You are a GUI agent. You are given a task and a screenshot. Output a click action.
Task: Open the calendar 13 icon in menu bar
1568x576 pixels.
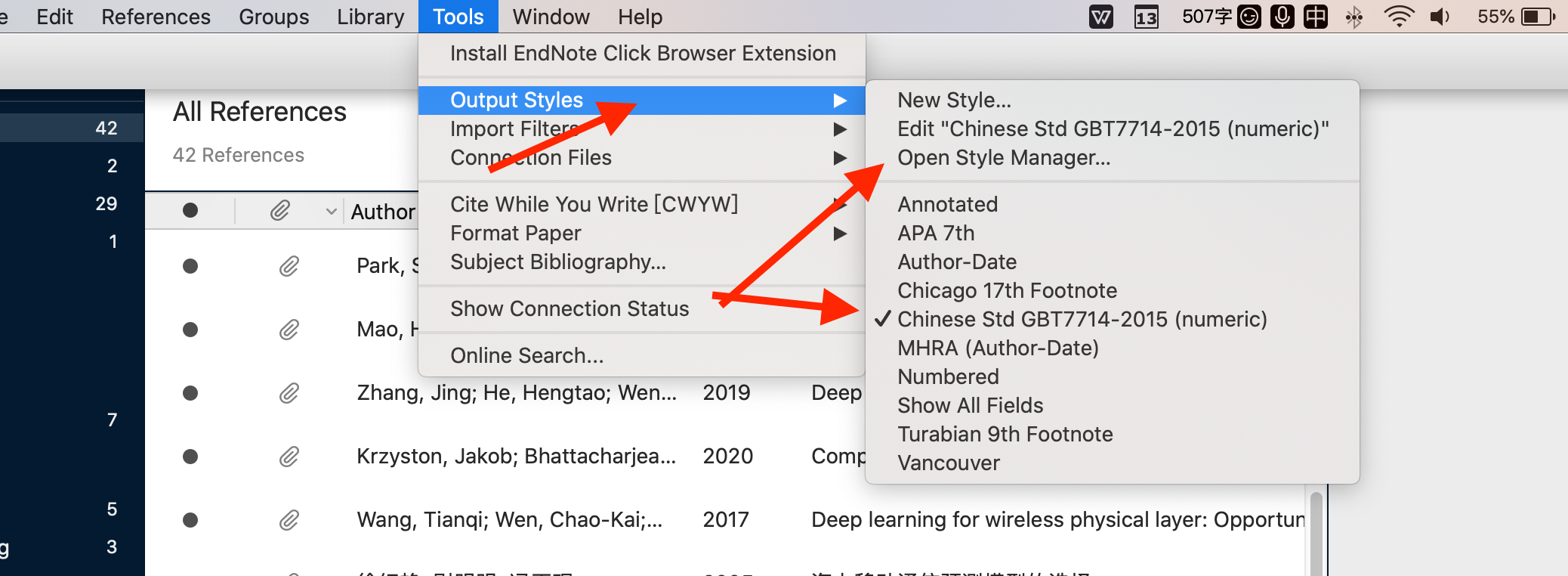1147,17
